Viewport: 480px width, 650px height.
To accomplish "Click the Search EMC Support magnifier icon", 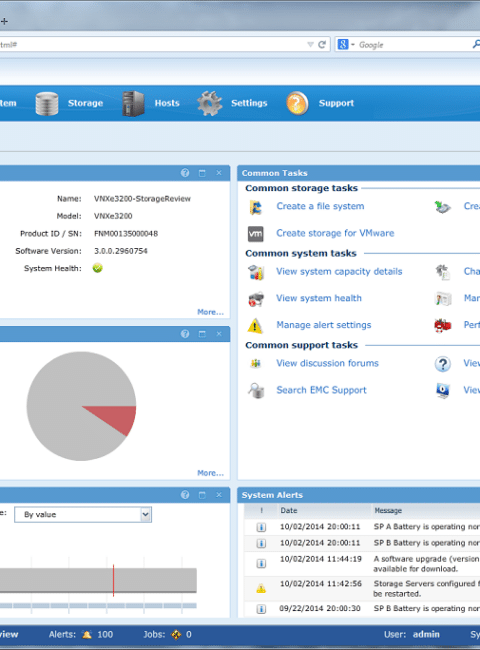I will (256, 390).
